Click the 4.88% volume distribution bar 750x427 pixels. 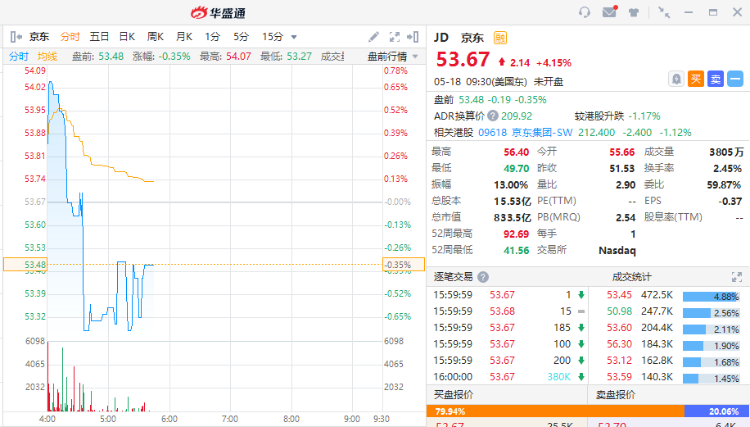(x=711, y=297)
